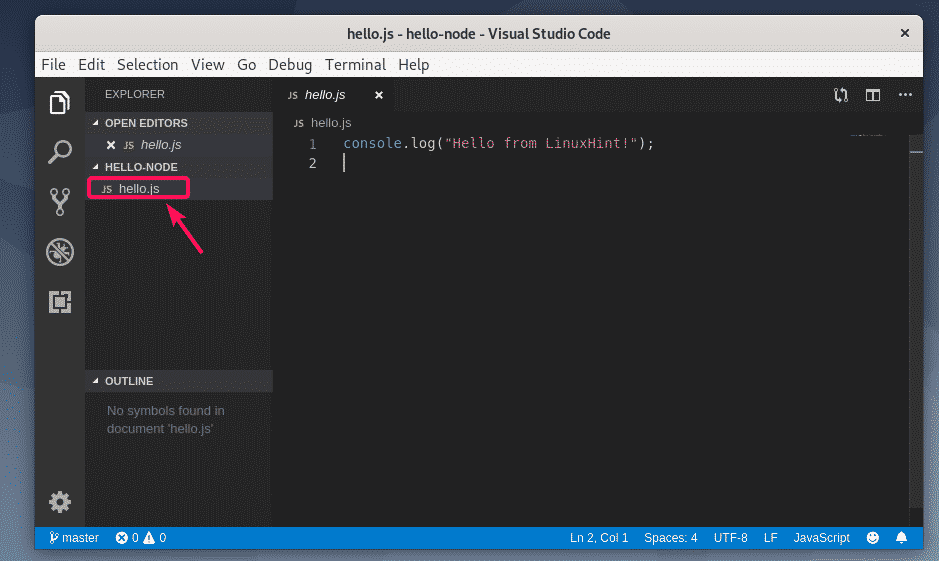This screenshot has width=939, height=561.
Task: Open the editor More Actions ellipsis
Action: click(x=905, y=95)
